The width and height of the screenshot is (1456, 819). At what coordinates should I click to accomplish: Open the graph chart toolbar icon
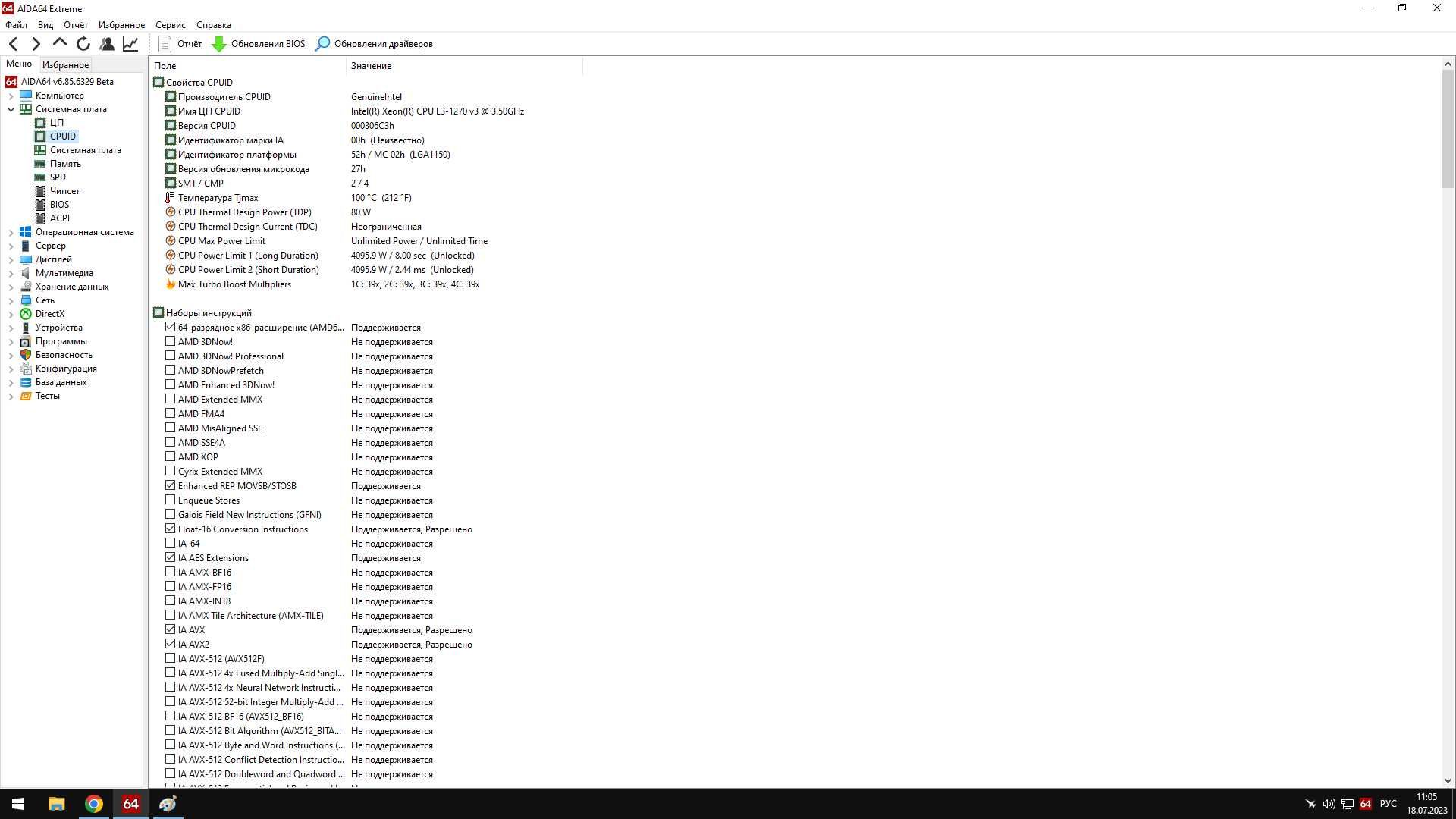130,44
